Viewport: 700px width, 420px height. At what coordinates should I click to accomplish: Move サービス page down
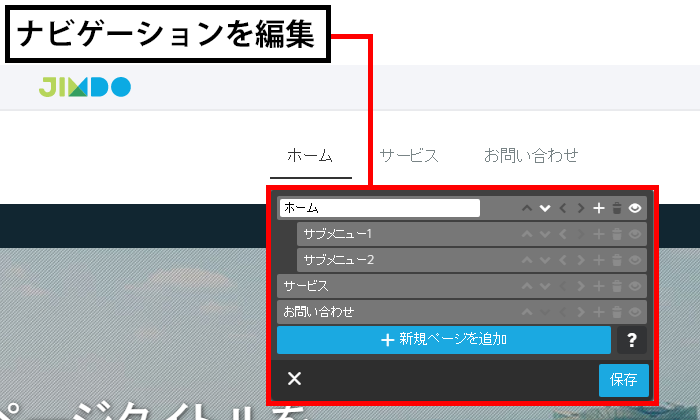(x=545, y=286)
